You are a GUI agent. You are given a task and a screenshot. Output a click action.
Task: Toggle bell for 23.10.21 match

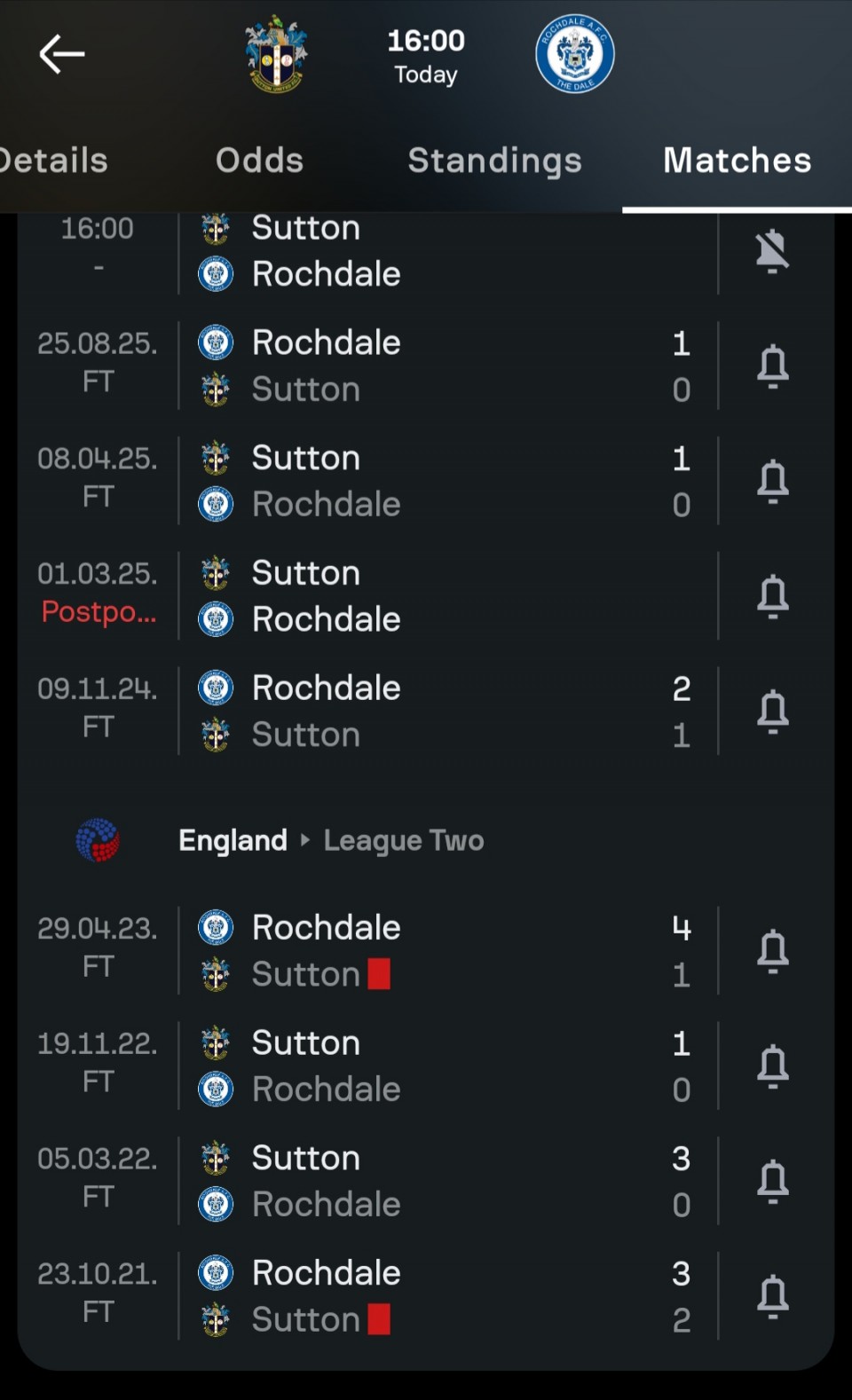tap(772, 1295)
